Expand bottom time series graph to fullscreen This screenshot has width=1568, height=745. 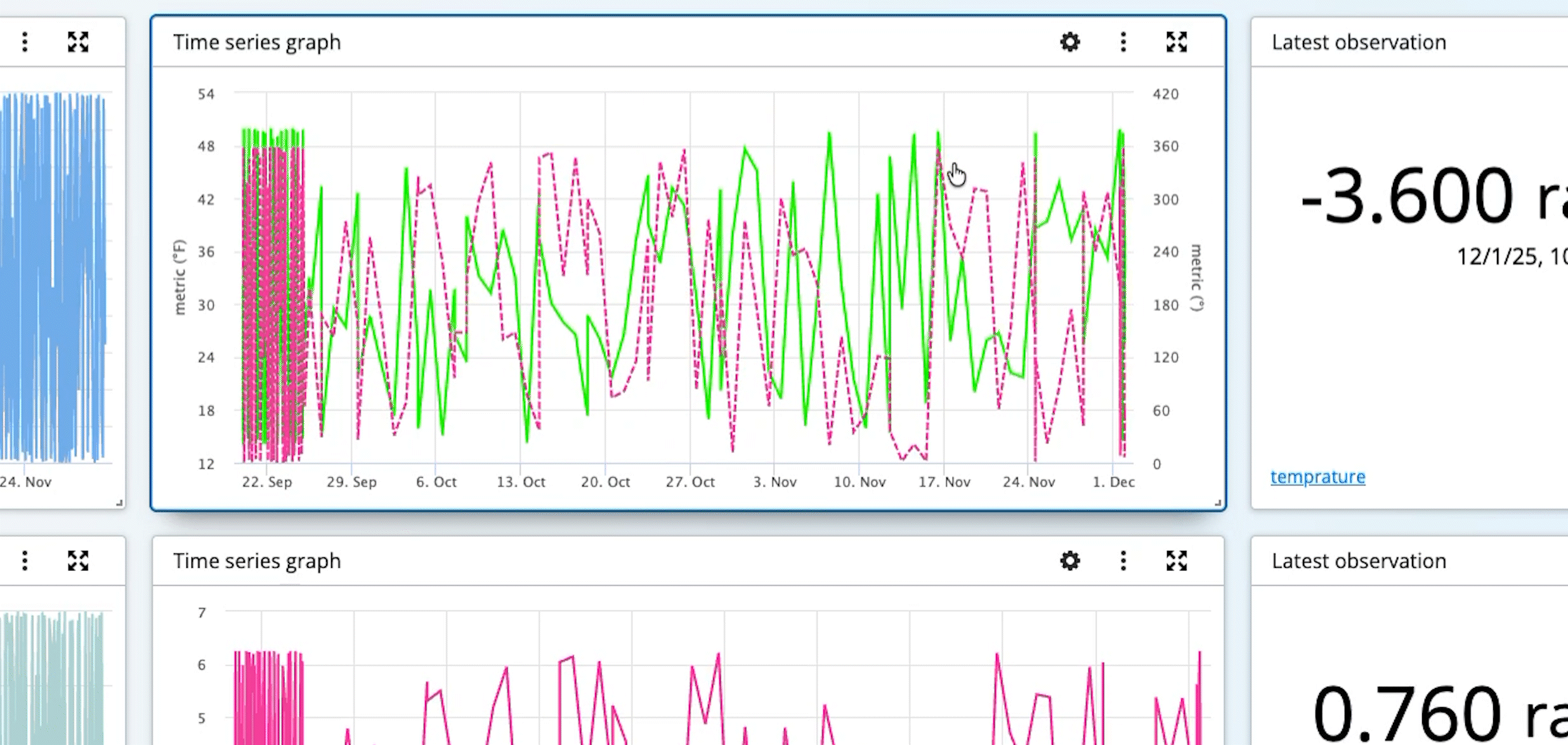click(x=1177, y=561)
